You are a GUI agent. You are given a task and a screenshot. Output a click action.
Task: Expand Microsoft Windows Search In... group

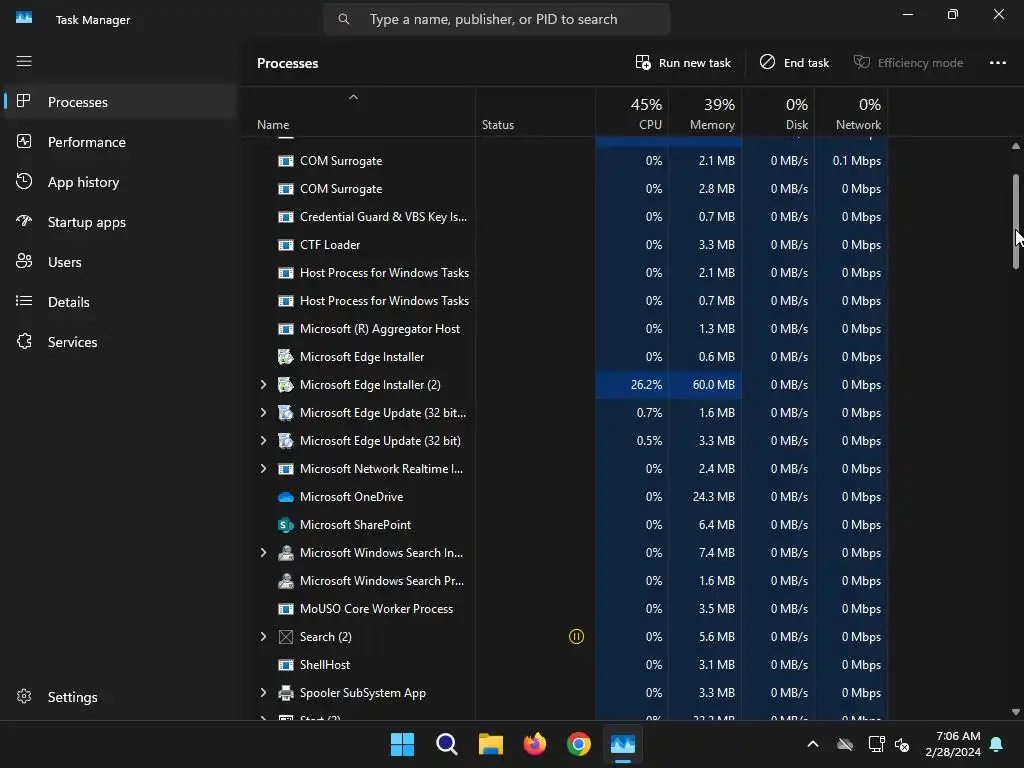[x=263, y=552]
